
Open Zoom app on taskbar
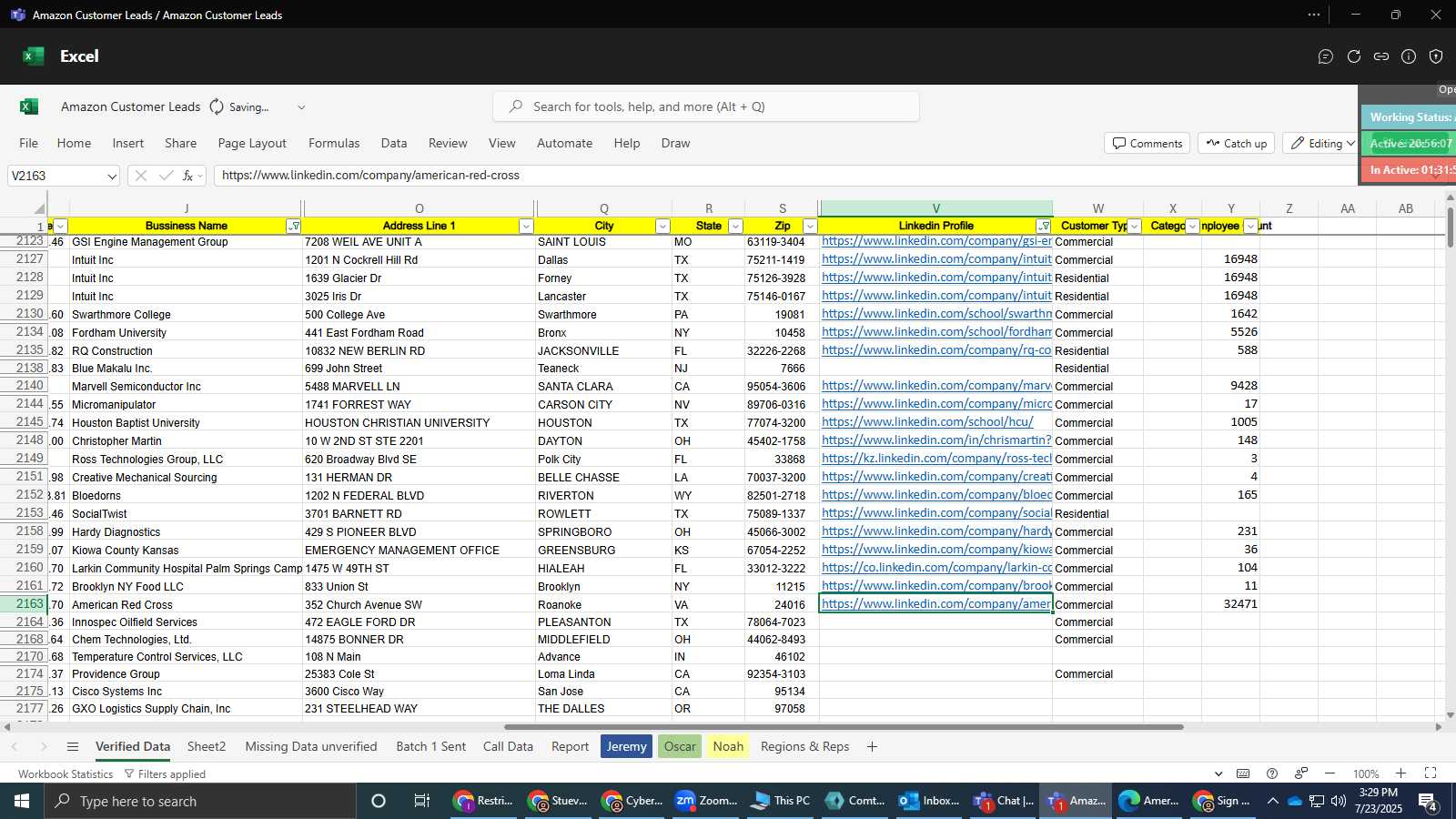tap(706, 801)
